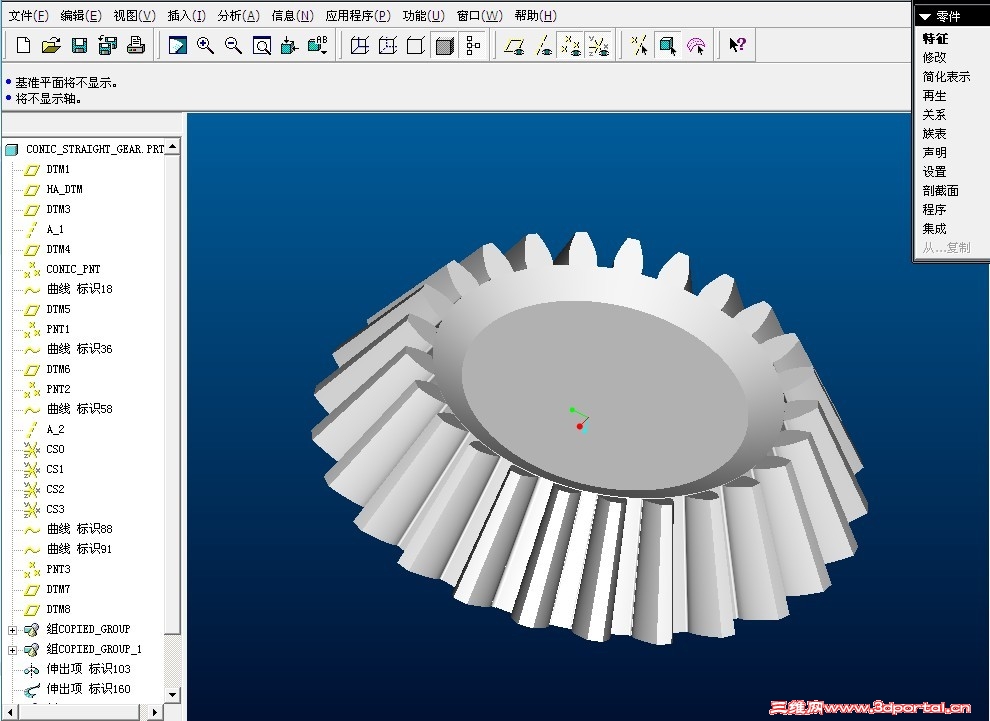Click model tree horizontal scroll left arrow
This screenshot has height=721, width=990.
click(x=9, y=713)
